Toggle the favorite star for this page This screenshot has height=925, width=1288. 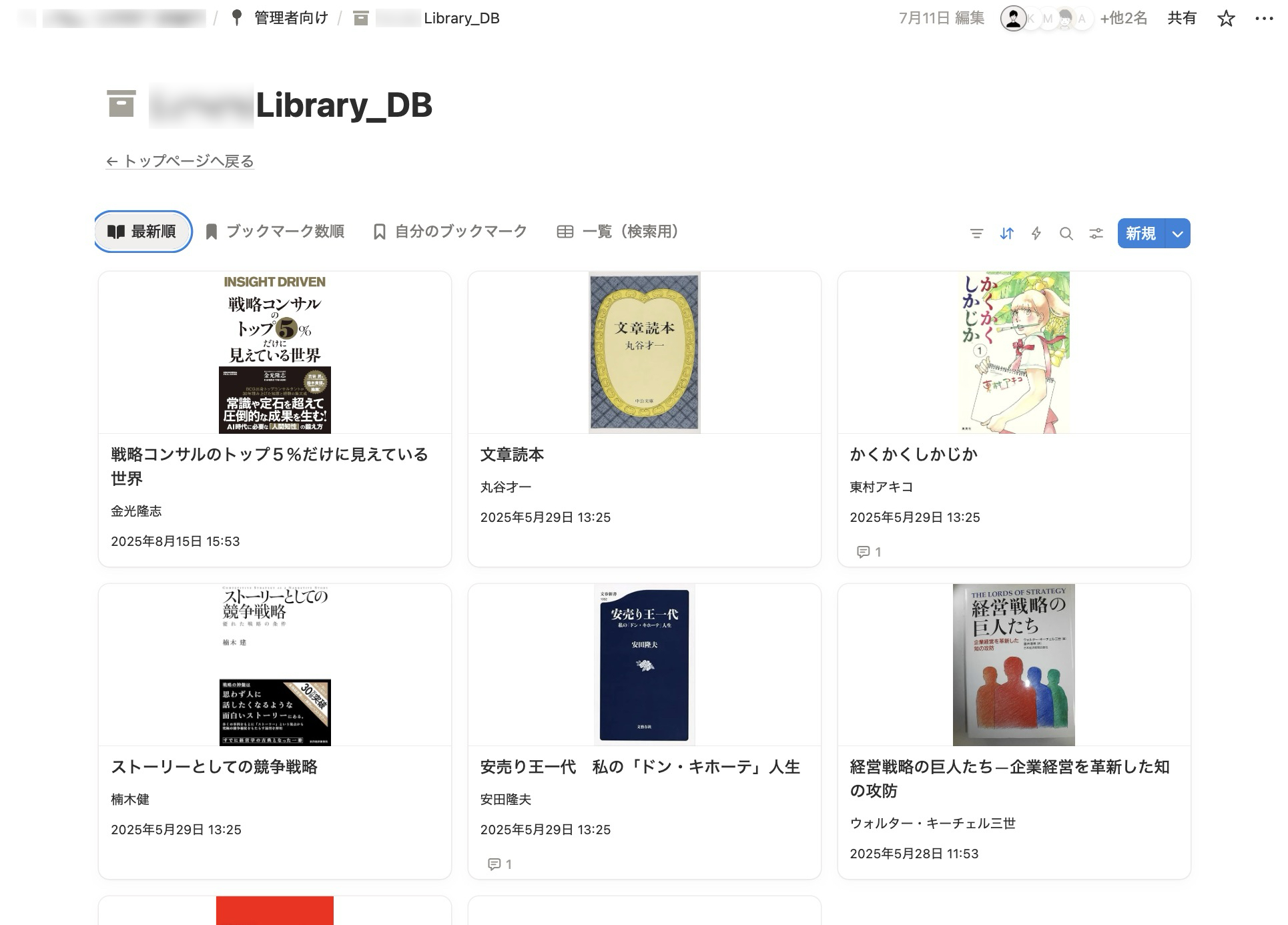1227,18
